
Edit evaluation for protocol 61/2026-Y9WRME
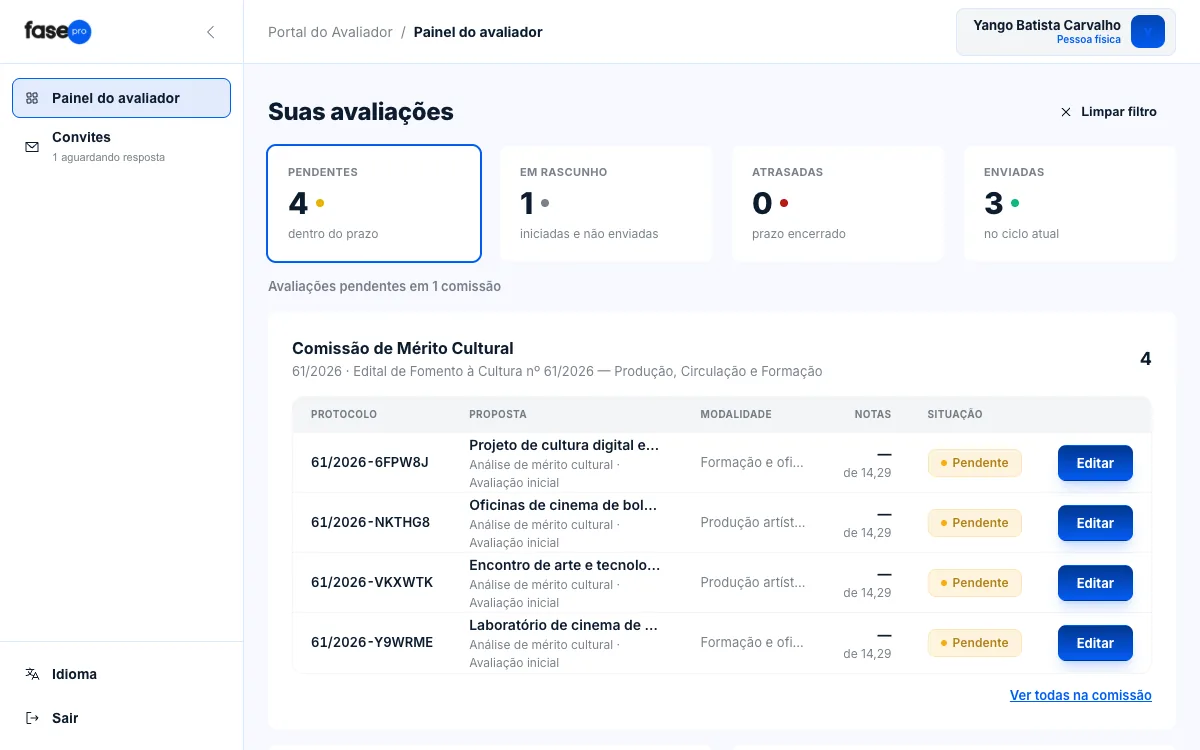[x=1095, y=643]
